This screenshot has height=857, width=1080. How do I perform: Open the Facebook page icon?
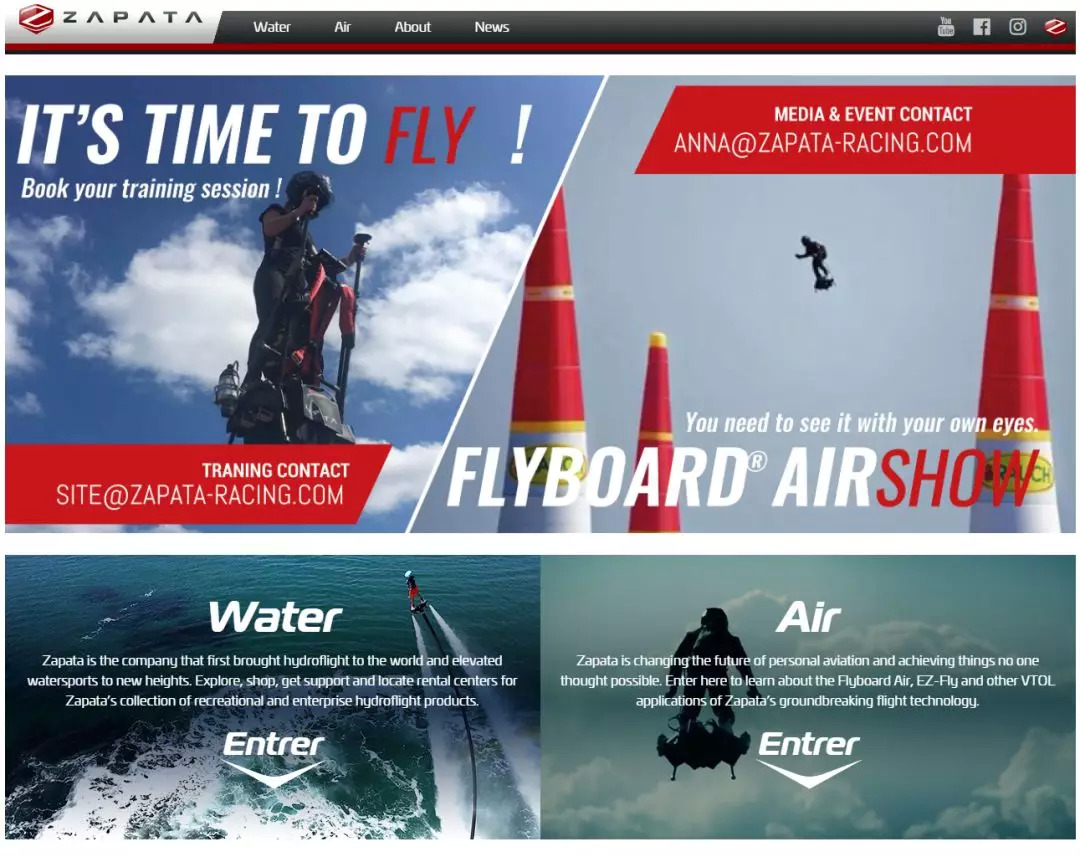pos(982,27)
